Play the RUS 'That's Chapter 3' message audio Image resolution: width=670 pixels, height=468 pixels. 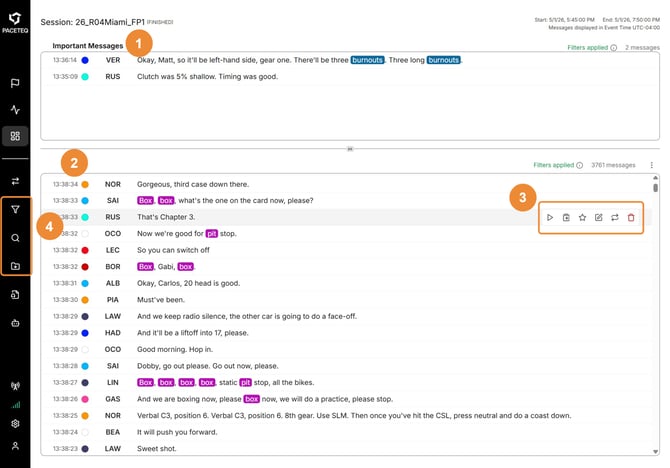[x=550, y=218]
